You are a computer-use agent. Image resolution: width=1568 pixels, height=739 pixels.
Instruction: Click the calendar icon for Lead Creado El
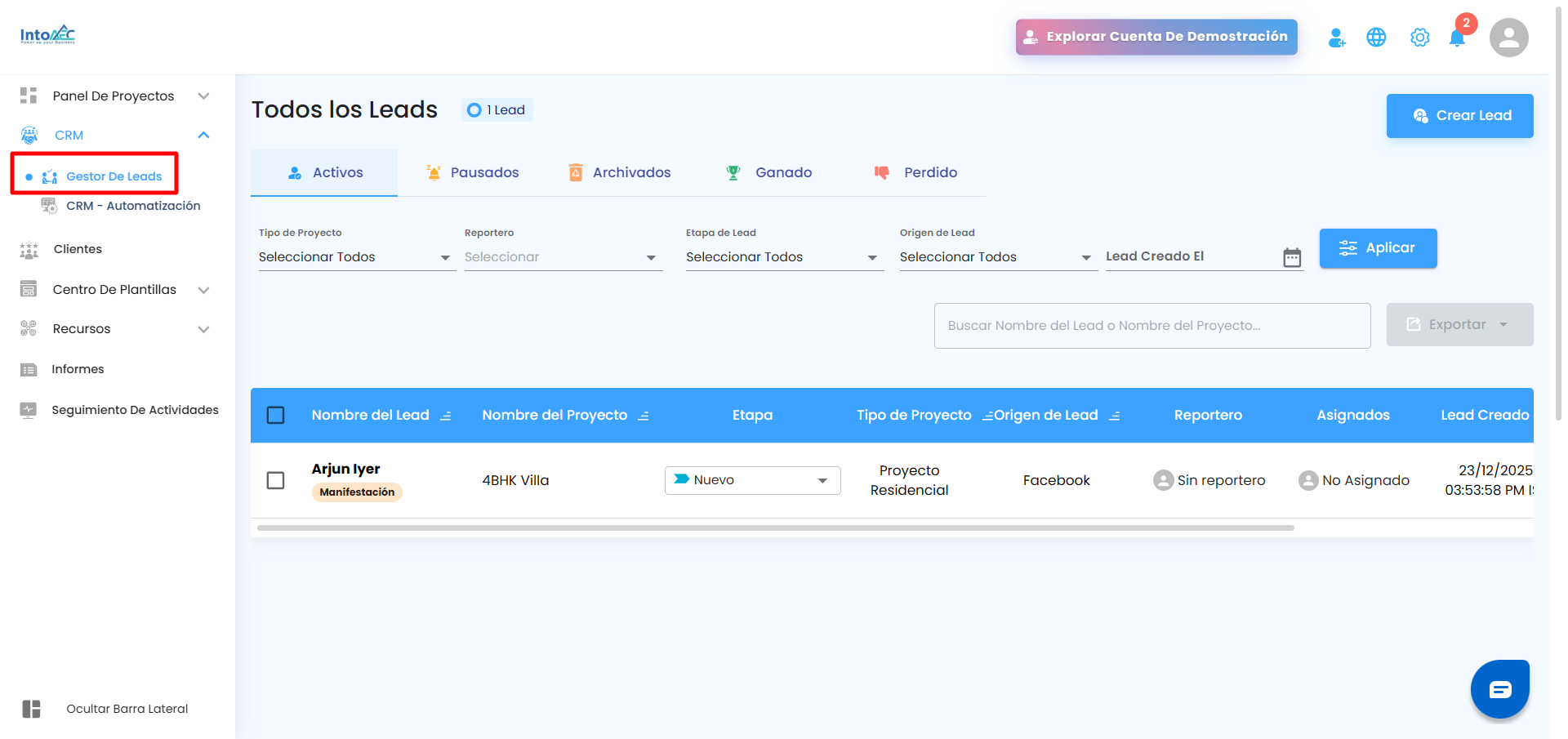(x=1292, y=257)
